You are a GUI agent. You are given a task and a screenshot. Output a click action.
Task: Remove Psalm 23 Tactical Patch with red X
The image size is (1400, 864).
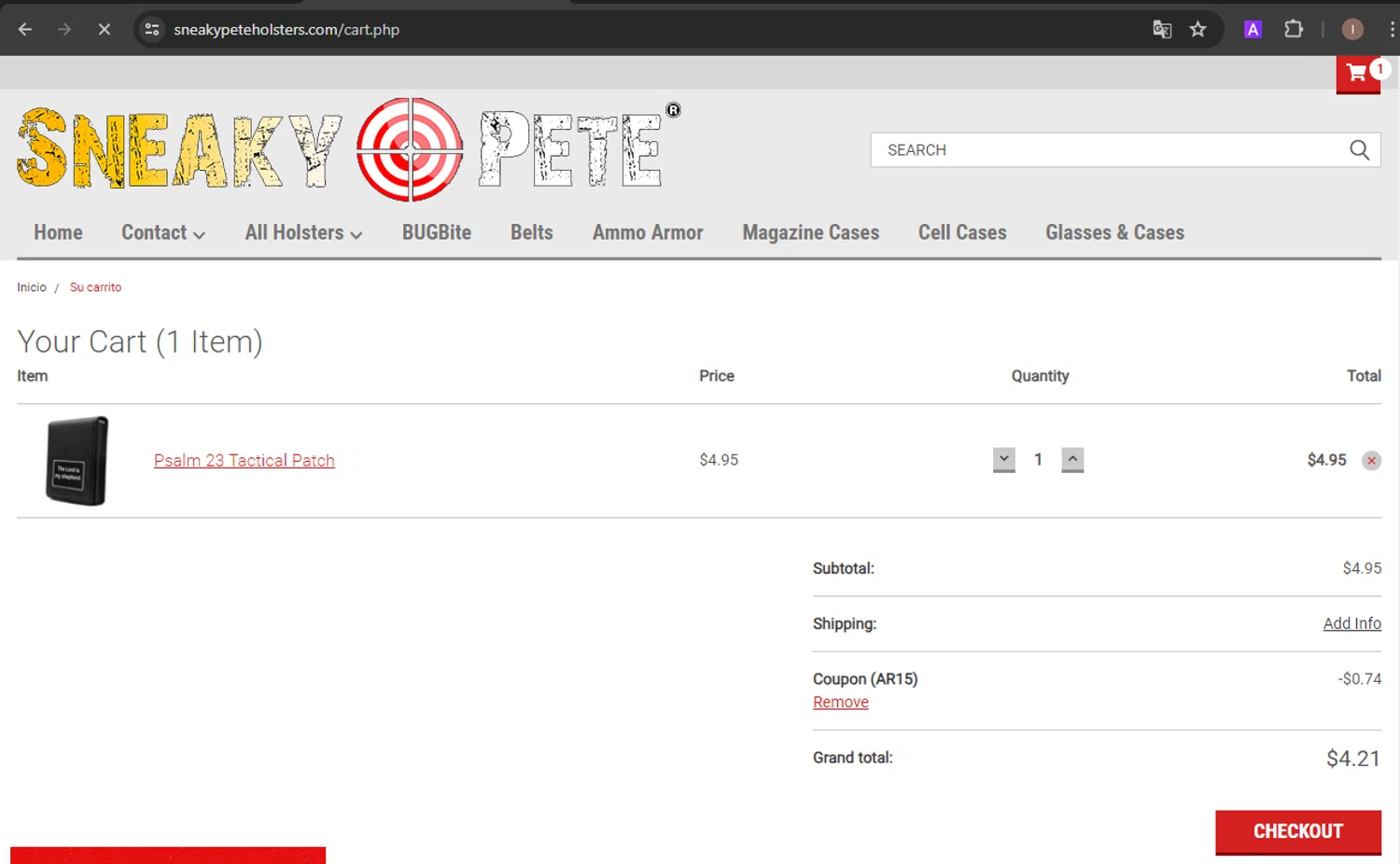point(1371,461)
